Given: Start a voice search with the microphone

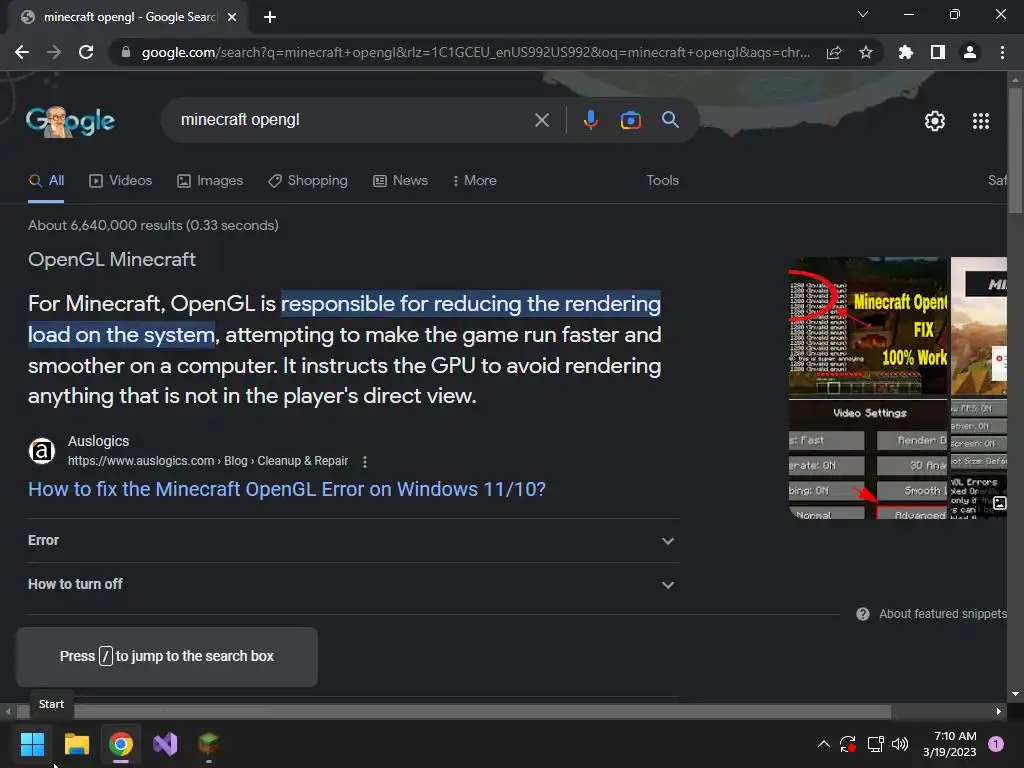Looking at the screenshot, I should point(591,120).
